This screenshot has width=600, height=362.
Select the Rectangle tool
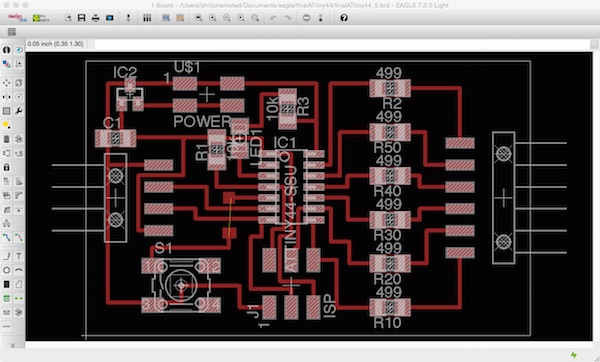point(7,284)
